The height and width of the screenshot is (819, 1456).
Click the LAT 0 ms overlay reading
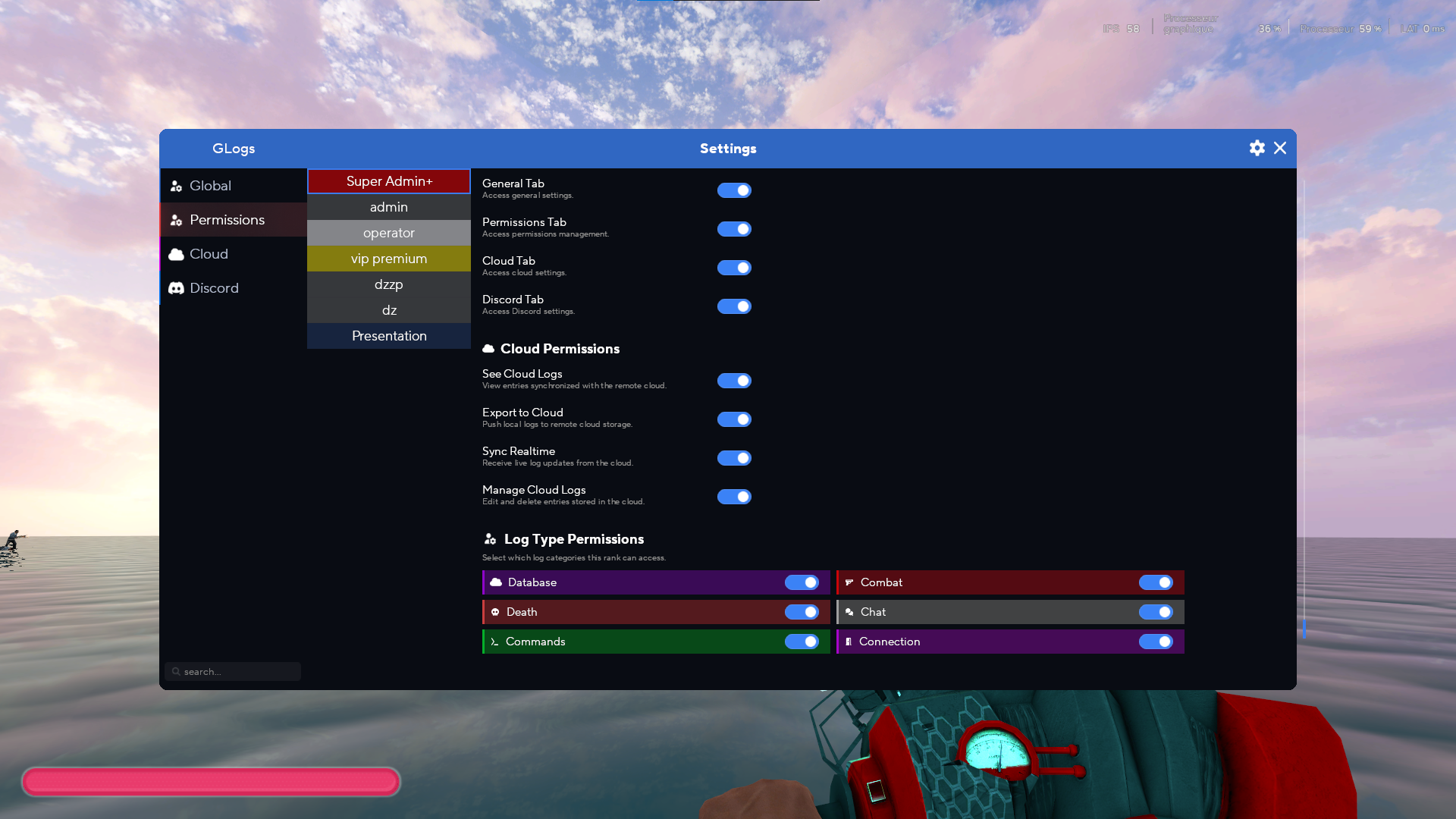point(1422,29)
